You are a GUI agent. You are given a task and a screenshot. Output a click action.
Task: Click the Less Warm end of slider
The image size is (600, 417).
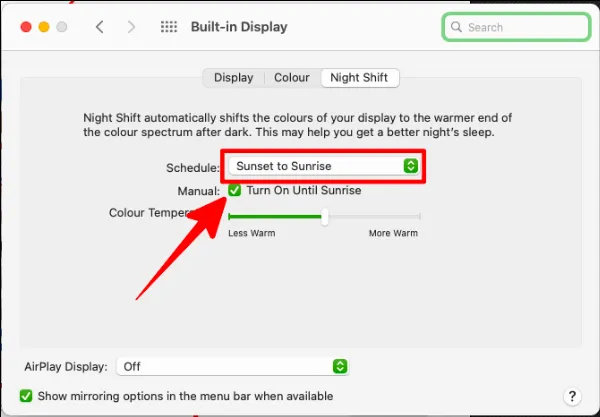(231, 216)
